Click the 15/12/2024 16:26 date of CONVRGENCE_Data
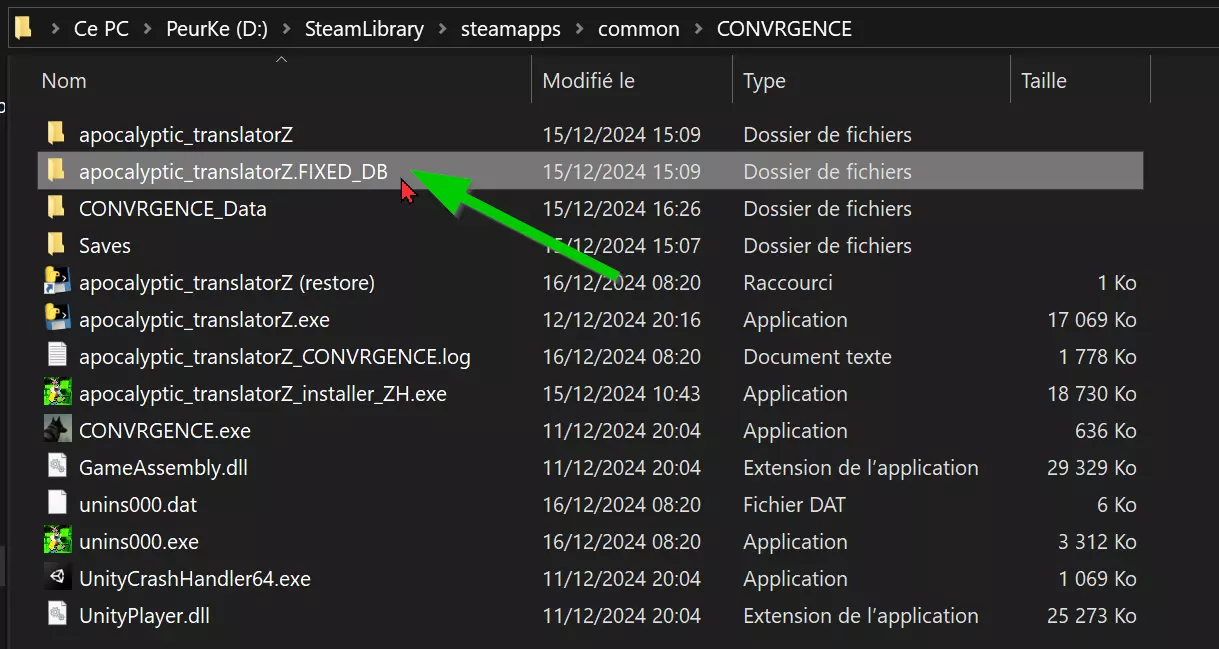This screenshot has height=649, width=1219. pyautogui.click(x=622, y=208)
